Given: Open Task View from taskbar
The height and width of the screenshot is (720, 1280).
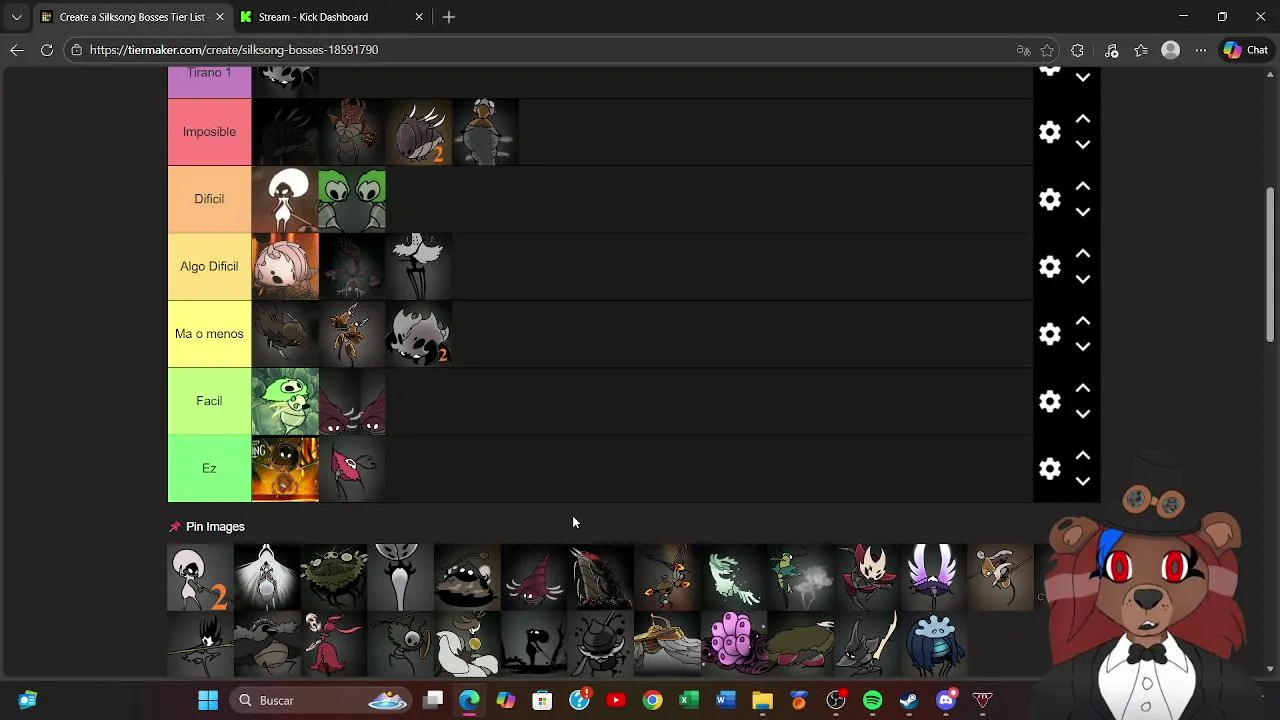Looking at the screenshot, I should click(433, 700).
